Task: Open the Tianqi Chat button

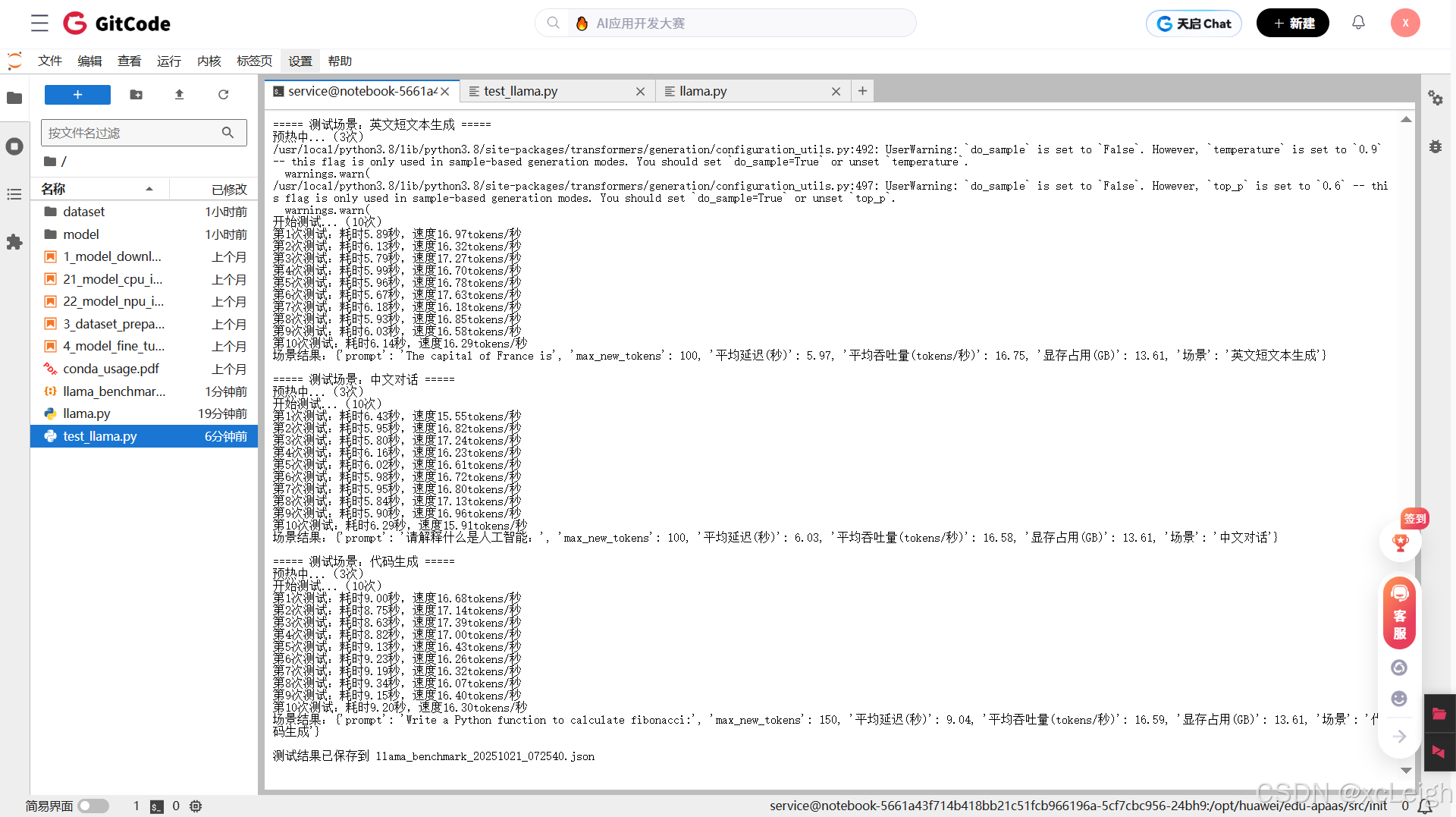Action: tap(1194, 24)
